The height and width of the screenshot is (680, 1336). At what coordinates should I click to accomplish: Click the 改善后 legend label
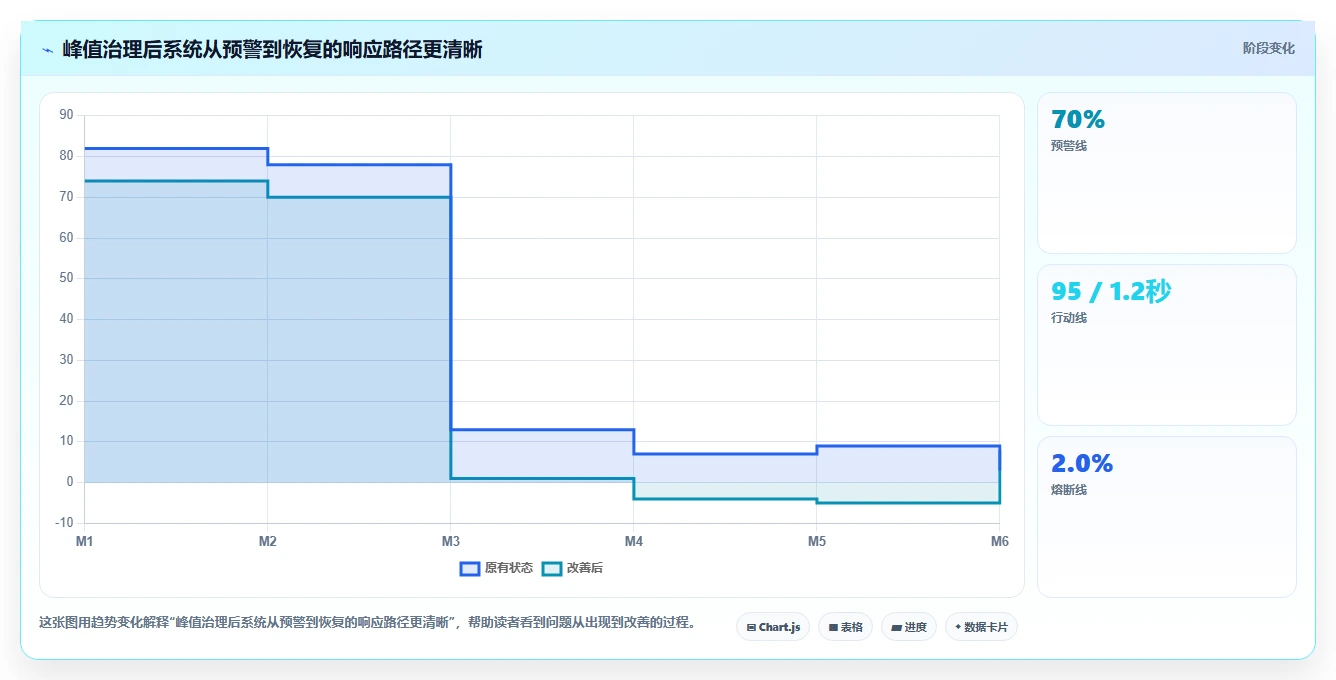pyautogui.click(x=585, y=568)
